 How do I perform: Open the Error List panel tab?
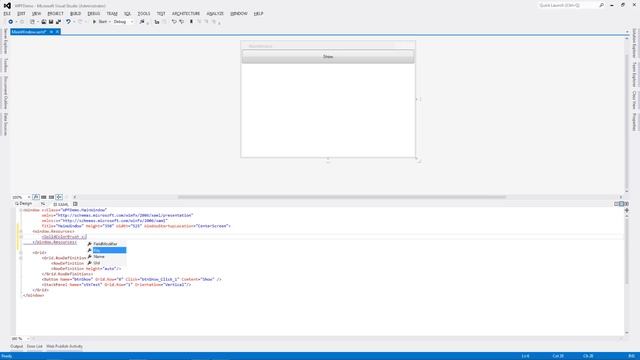(x=35, y=347)
